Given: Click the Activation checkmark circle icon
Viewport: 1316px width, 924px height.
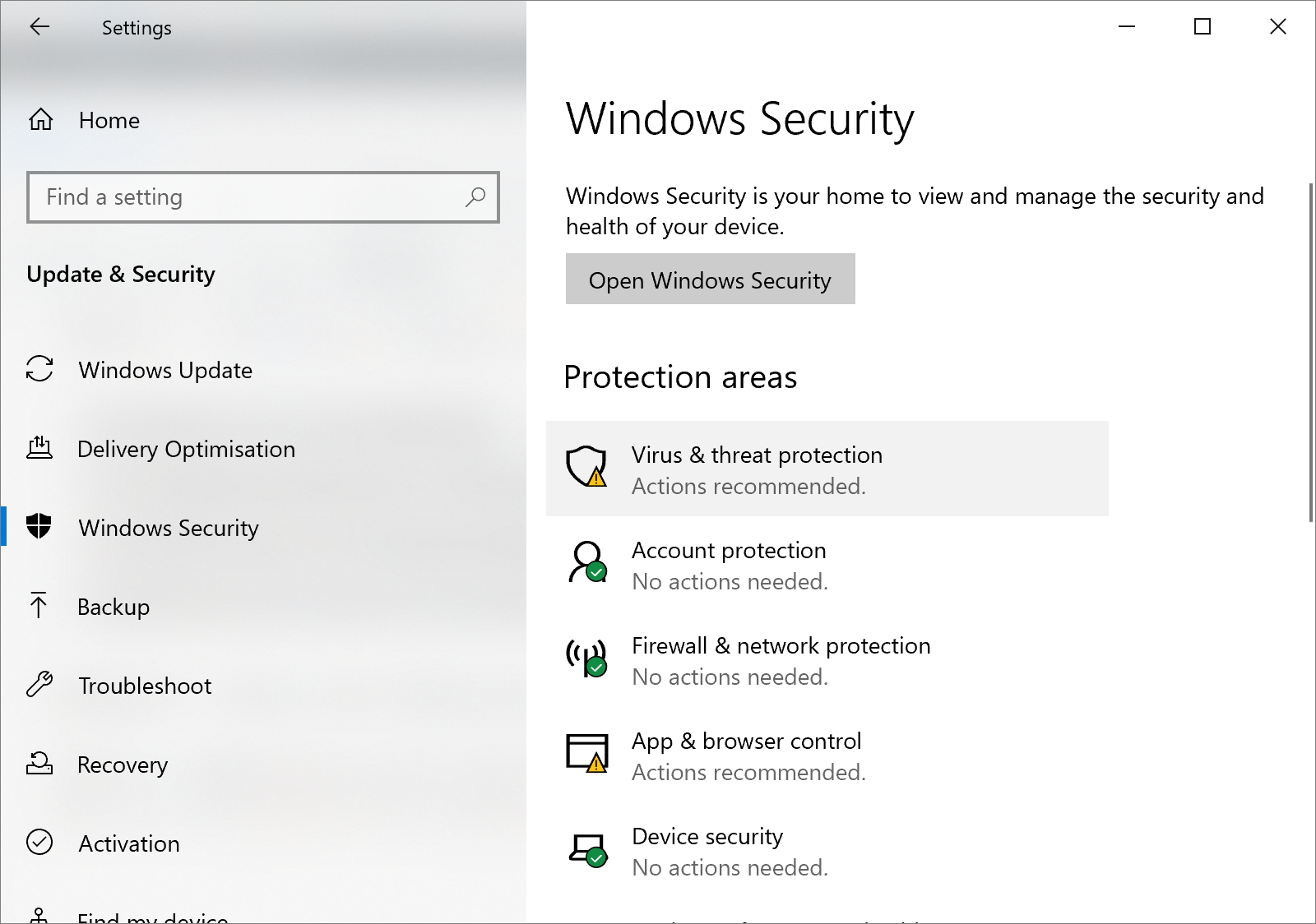Looking at the screenshot, I should point(39,842).
